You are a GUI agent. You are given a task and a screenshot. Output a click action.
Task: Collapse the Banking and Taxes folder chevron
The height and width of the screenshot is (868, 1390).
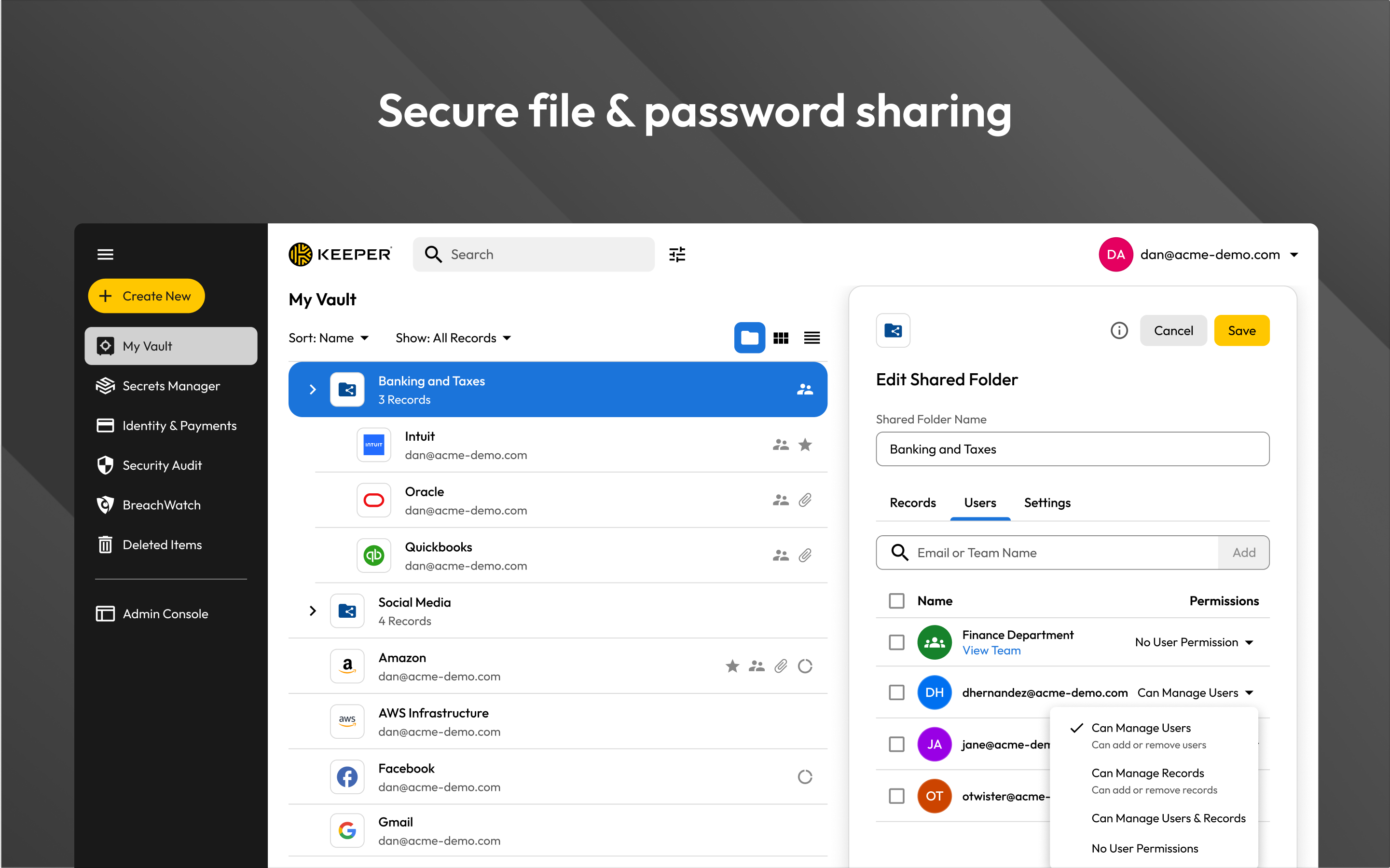(x=313, y=389)
